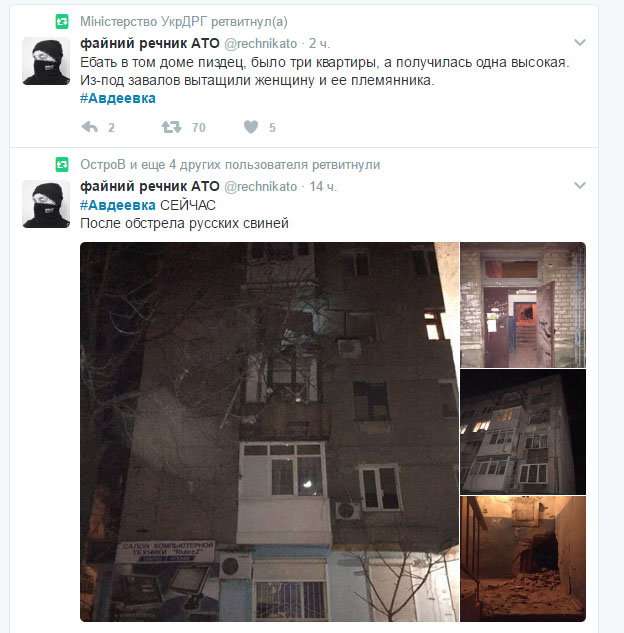624x633 pixels.
Task: Click @rechnikato handle in first tweet
Action: 260,43
